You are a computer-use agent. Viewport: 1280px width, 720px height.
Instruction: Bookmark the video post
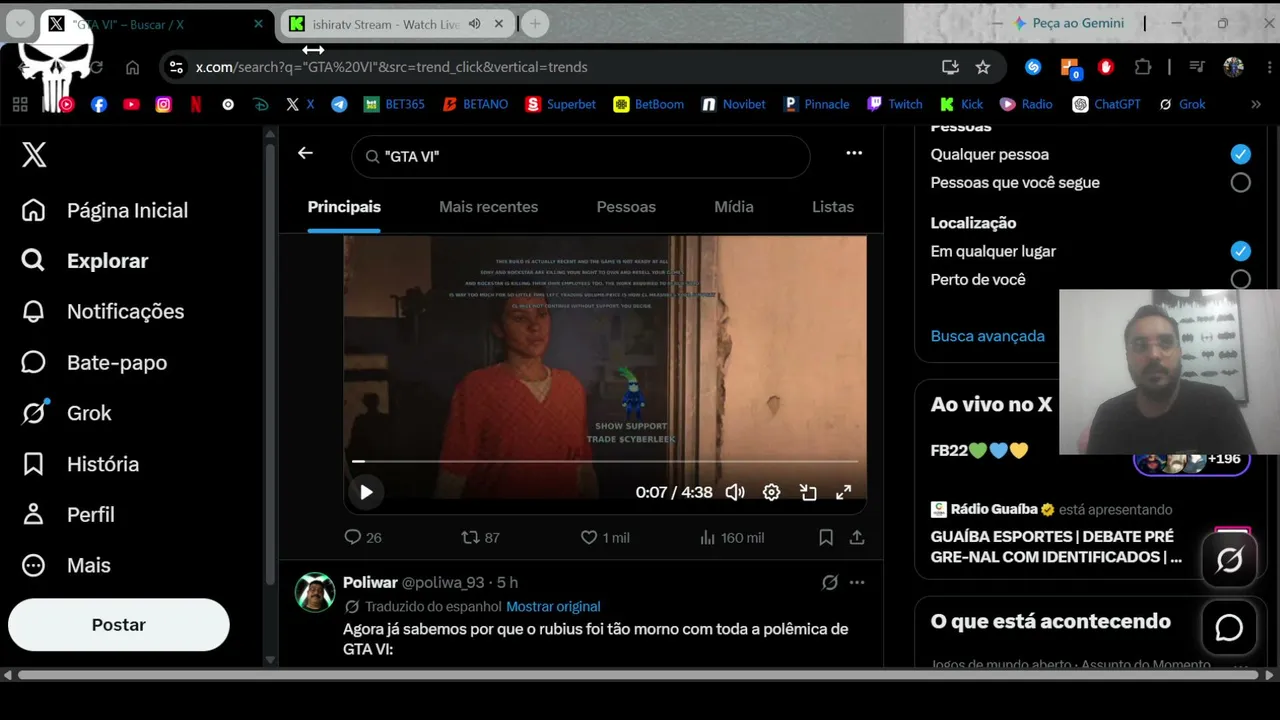(826, 538)
